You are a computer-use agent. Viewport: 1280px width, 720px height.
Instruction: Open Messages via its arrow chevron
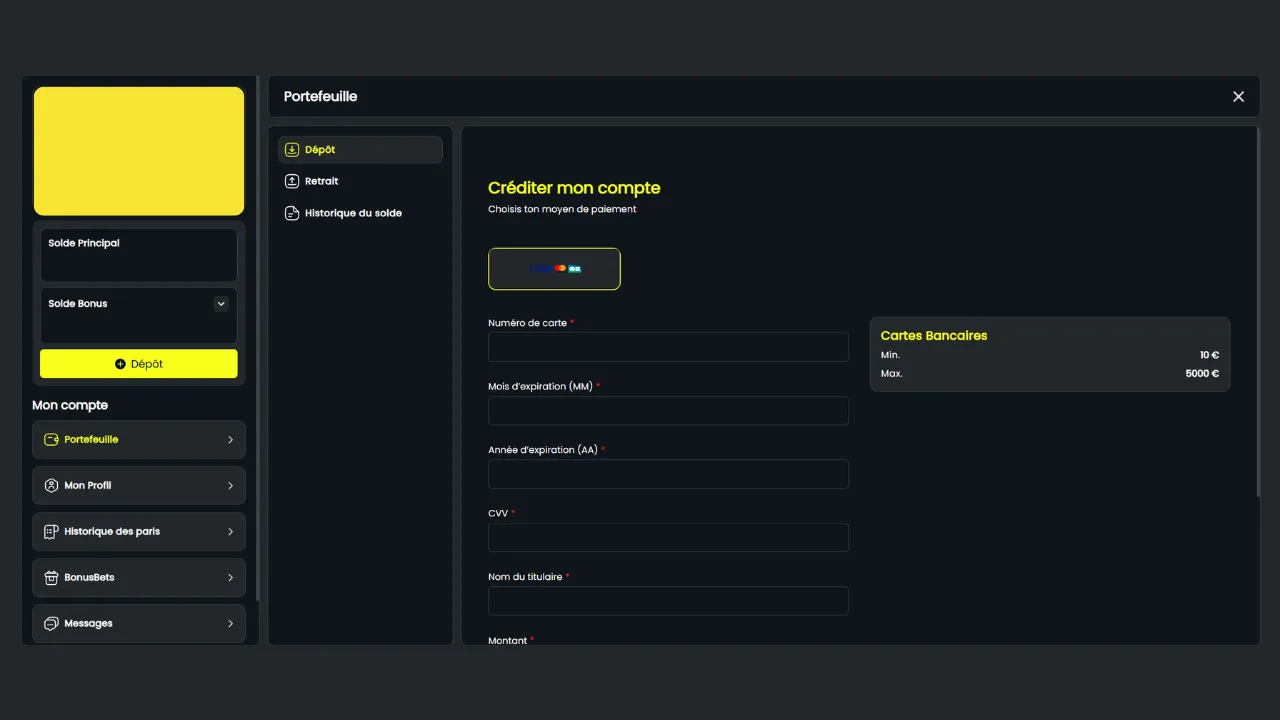tap(230, 624)
